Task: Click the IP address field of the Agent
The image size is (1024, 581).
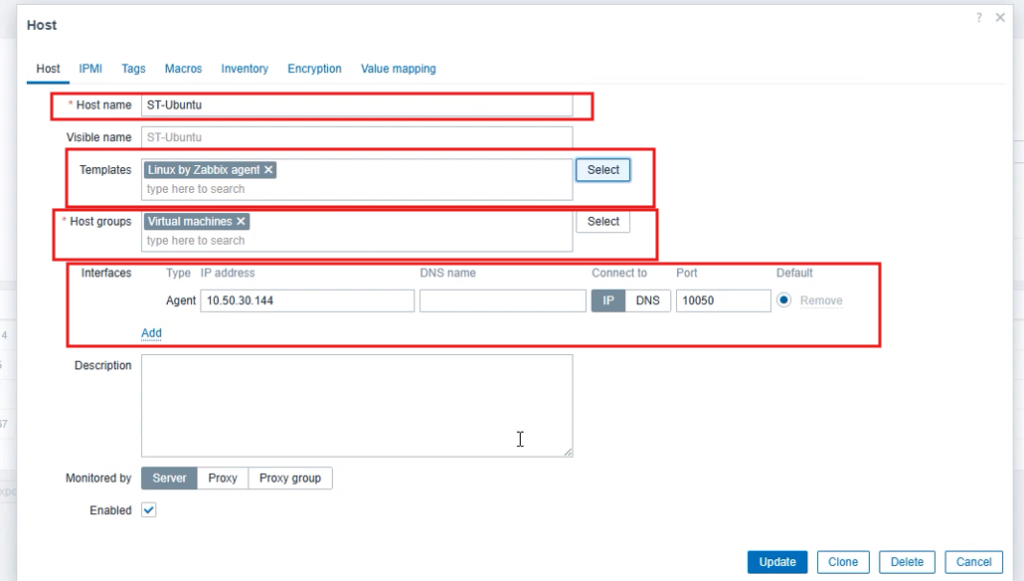Action: click(x=307, y=301)
